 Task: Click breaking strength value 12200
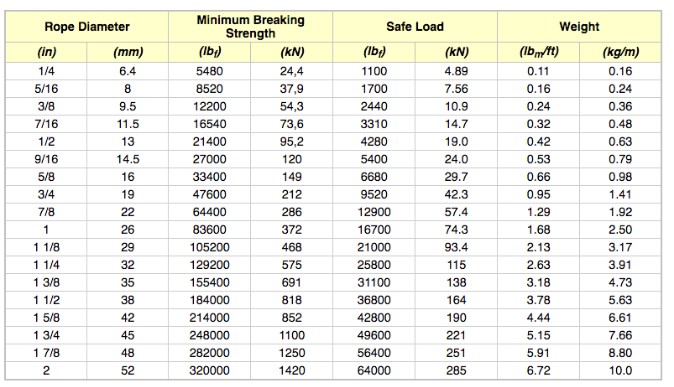[x=209, y=107]
